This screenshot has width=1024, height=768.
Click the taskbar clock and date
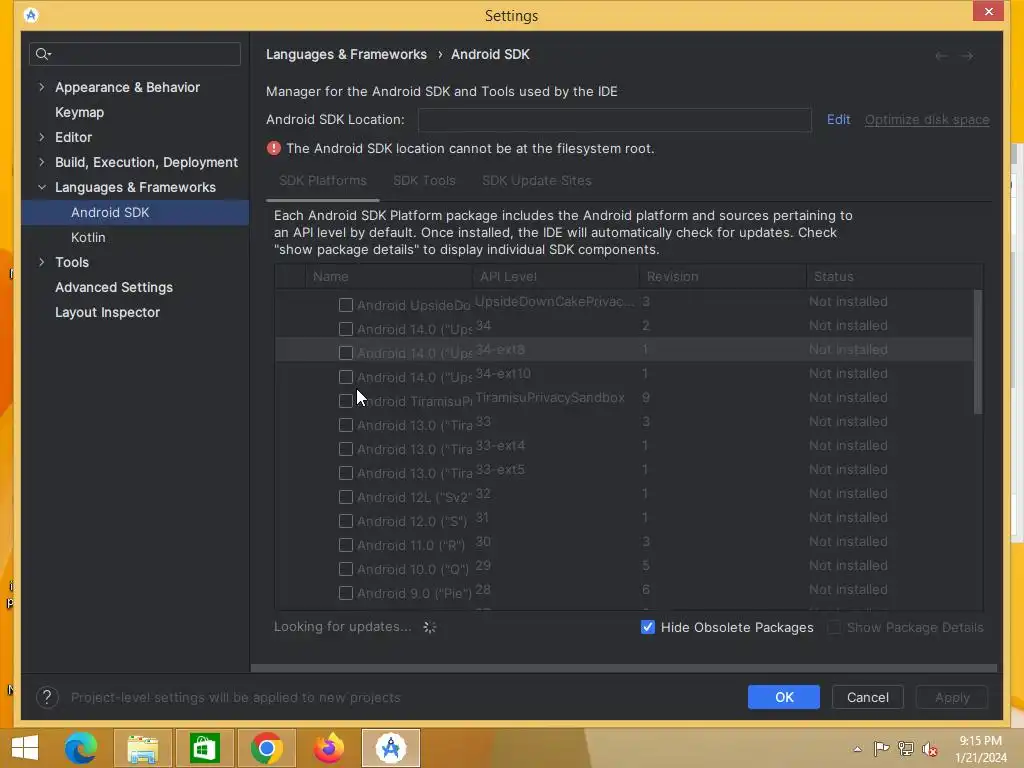pos(980,749)
